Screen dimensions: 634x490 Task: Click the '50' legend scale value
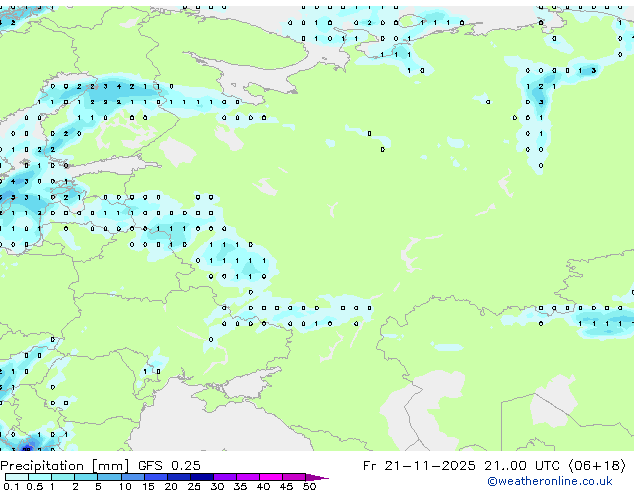[309, 486]
